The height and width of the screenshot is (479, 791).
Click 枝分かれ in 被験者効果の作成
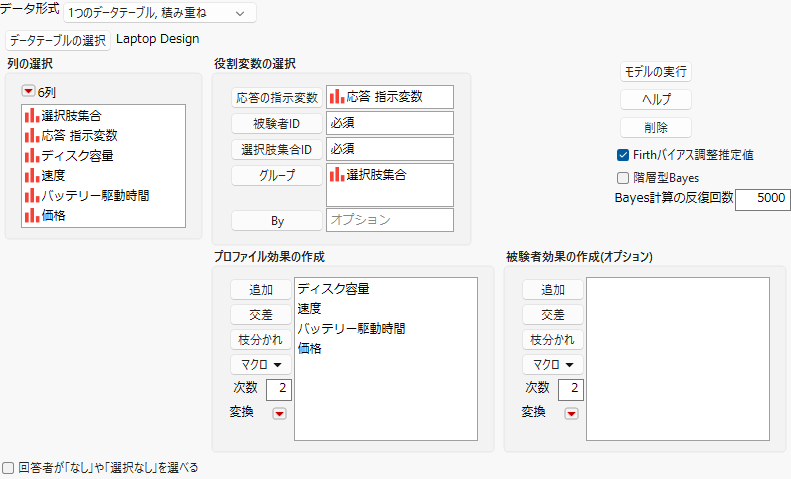(553, 340)
